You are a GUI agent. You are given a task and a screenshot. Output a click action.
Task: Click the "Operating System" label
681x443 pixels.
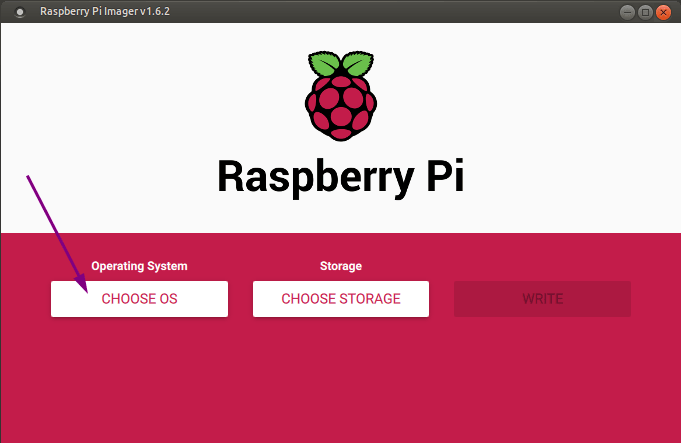(x=139, y=266)
